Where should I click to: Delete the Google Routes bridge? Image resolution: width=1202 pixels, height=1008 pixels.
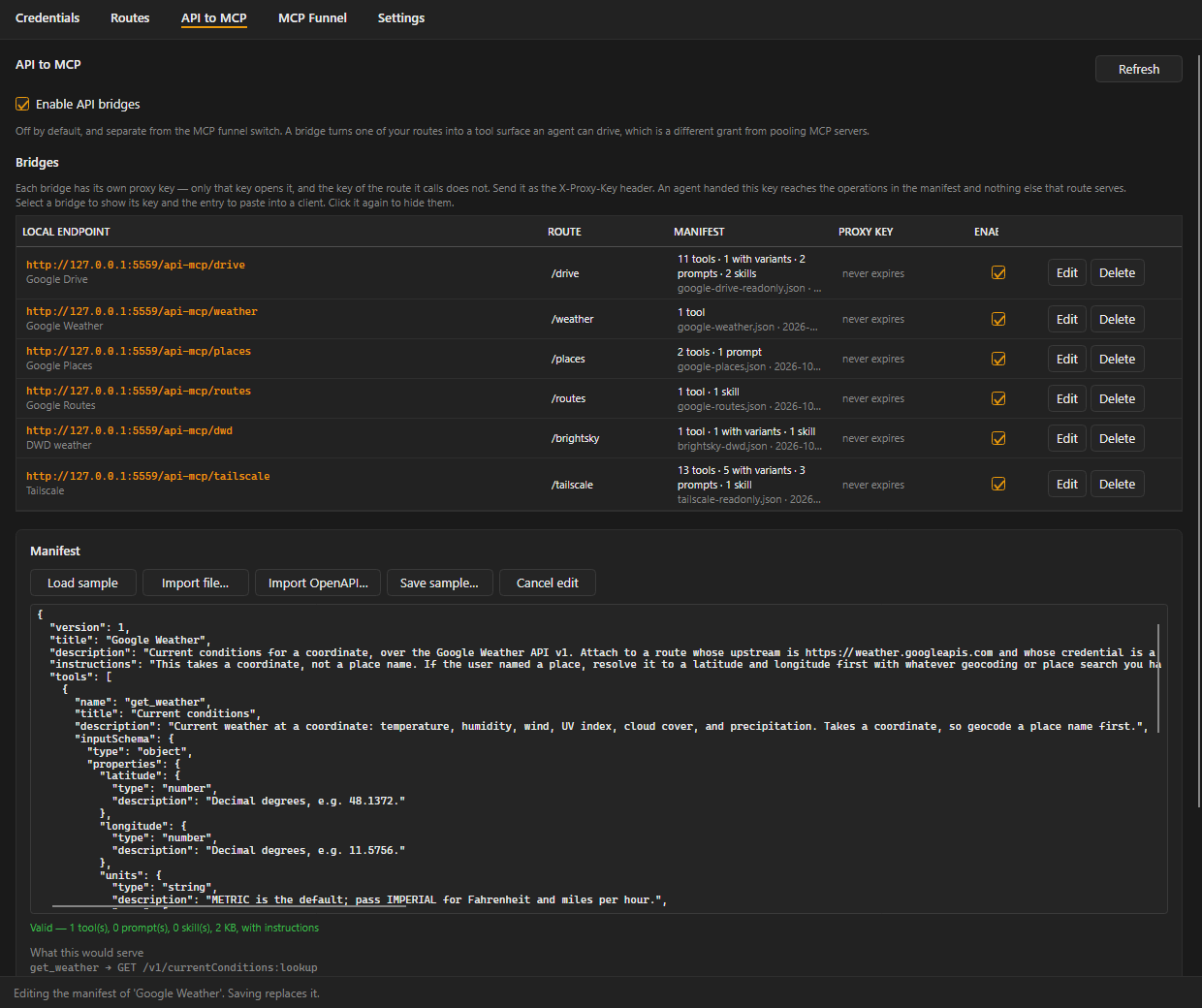(x=1117, y=398)
